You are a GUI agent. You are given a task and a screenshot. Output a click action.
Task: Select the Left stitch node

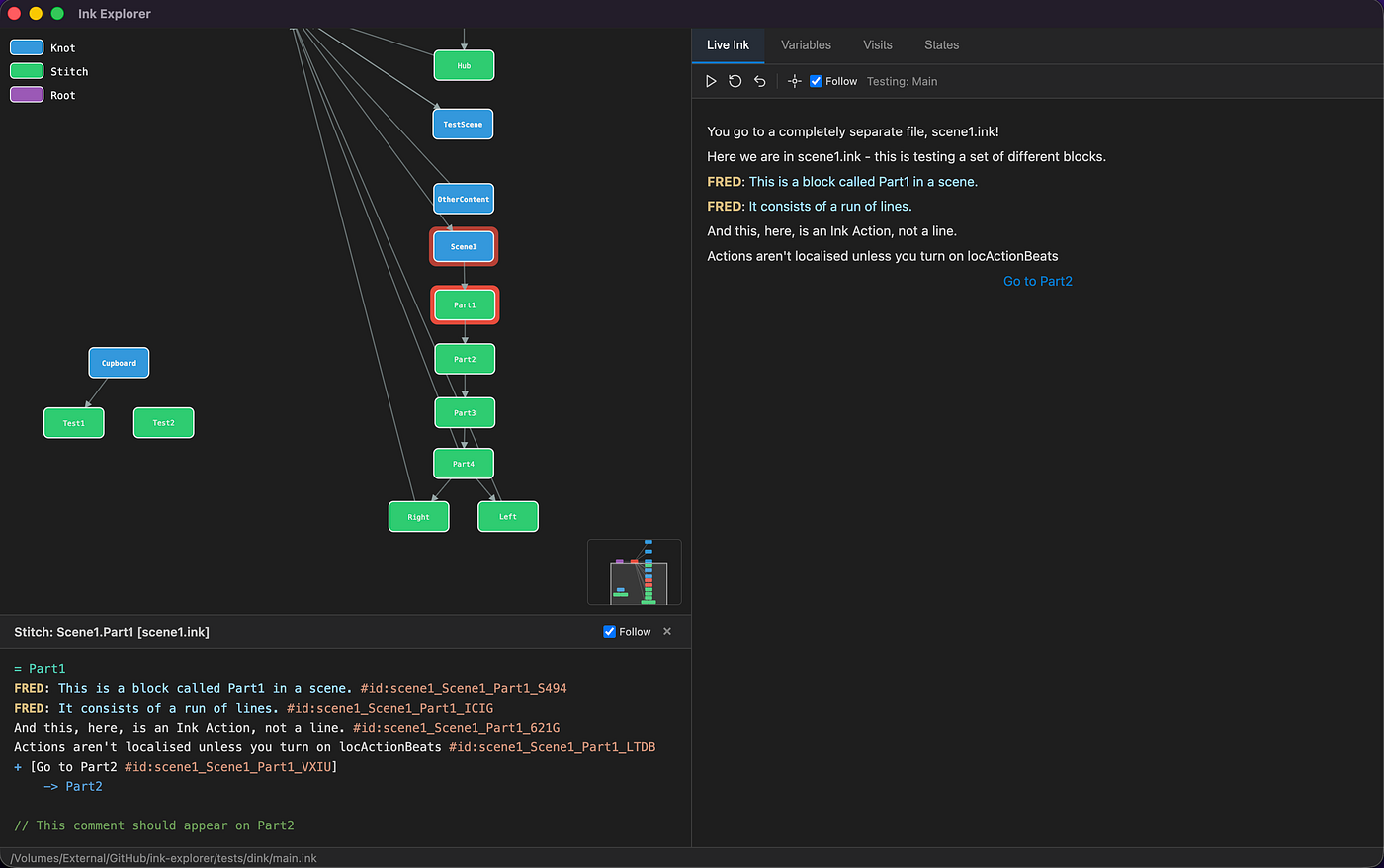[508, 516]
